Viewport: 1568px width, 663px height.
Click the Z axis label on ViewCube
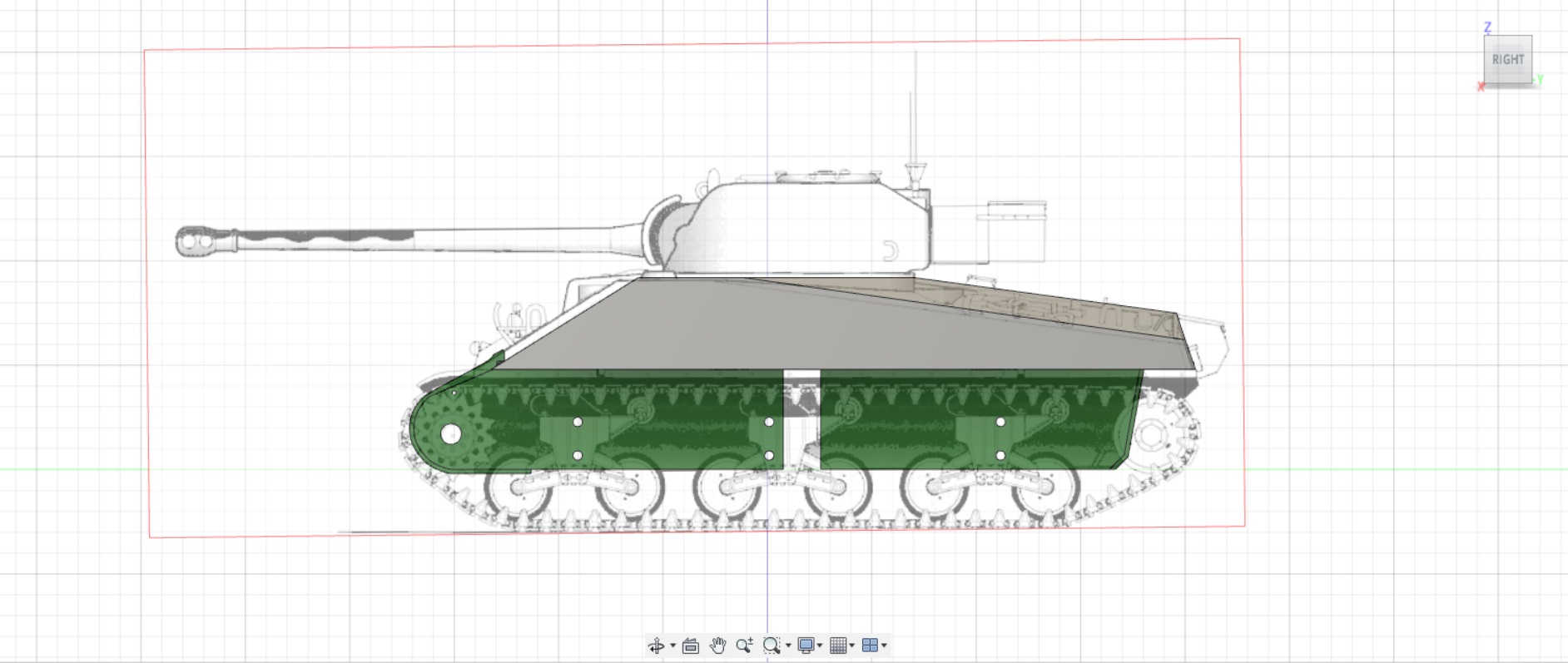[1487, 27]
